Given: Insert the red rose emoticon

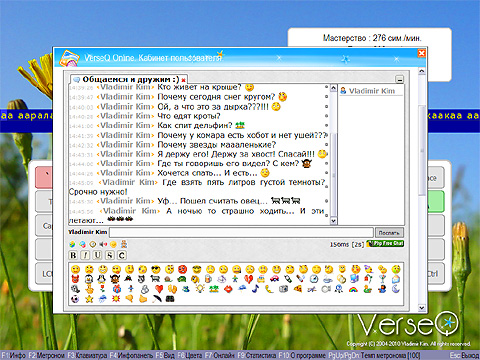Looking at the screenshot, I should click(x=103, y=289).
